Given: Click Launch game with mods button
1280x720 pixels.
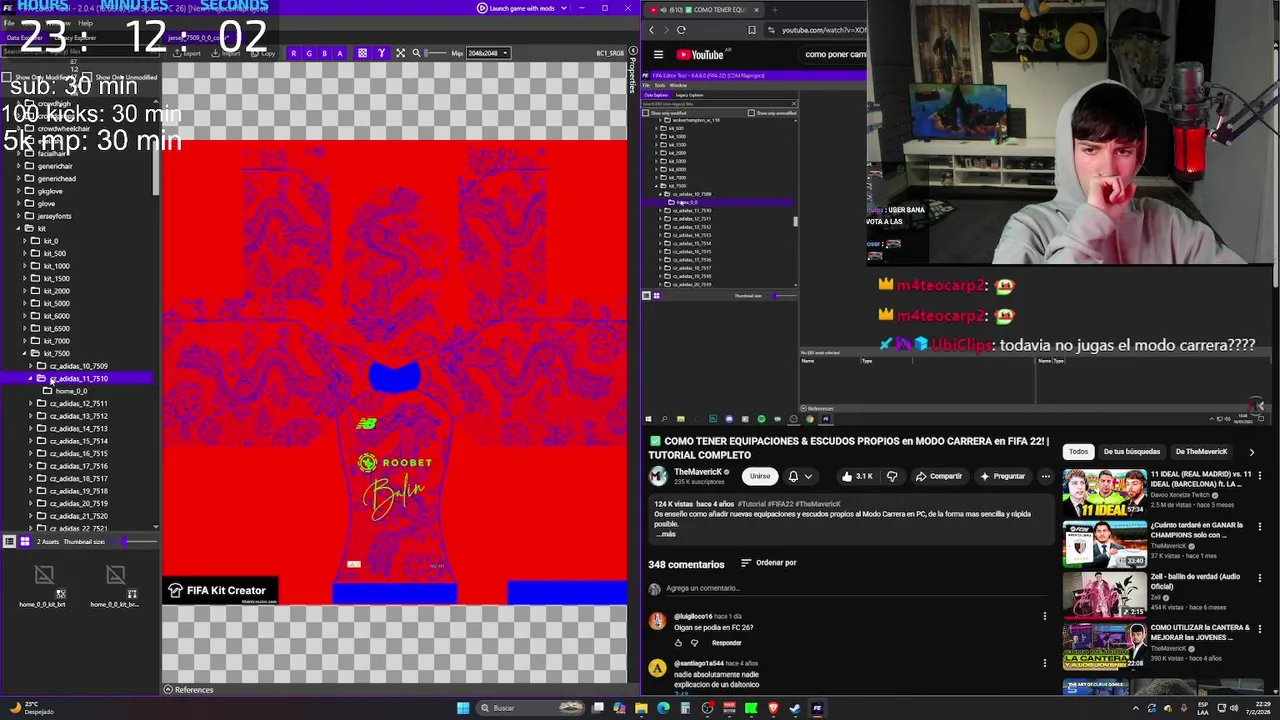Looking at the screenshot, I should (x=516, y=8).
